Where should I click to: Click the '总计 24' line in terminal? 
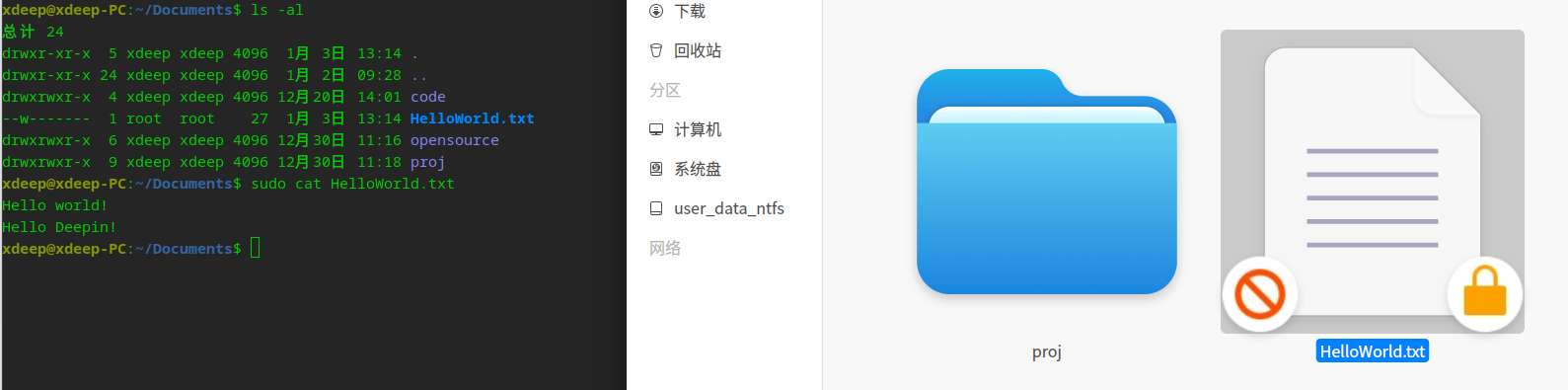coord(33,32)
